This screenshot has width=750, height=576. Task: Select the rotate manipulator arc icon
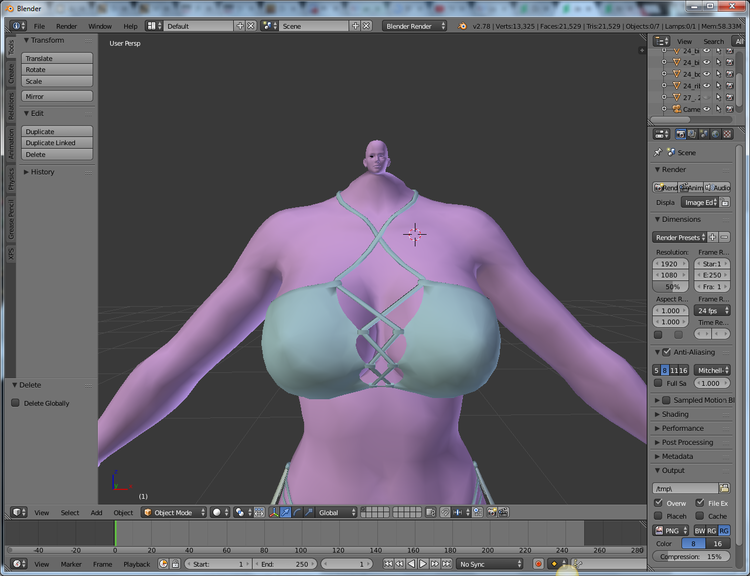point(297,512)
